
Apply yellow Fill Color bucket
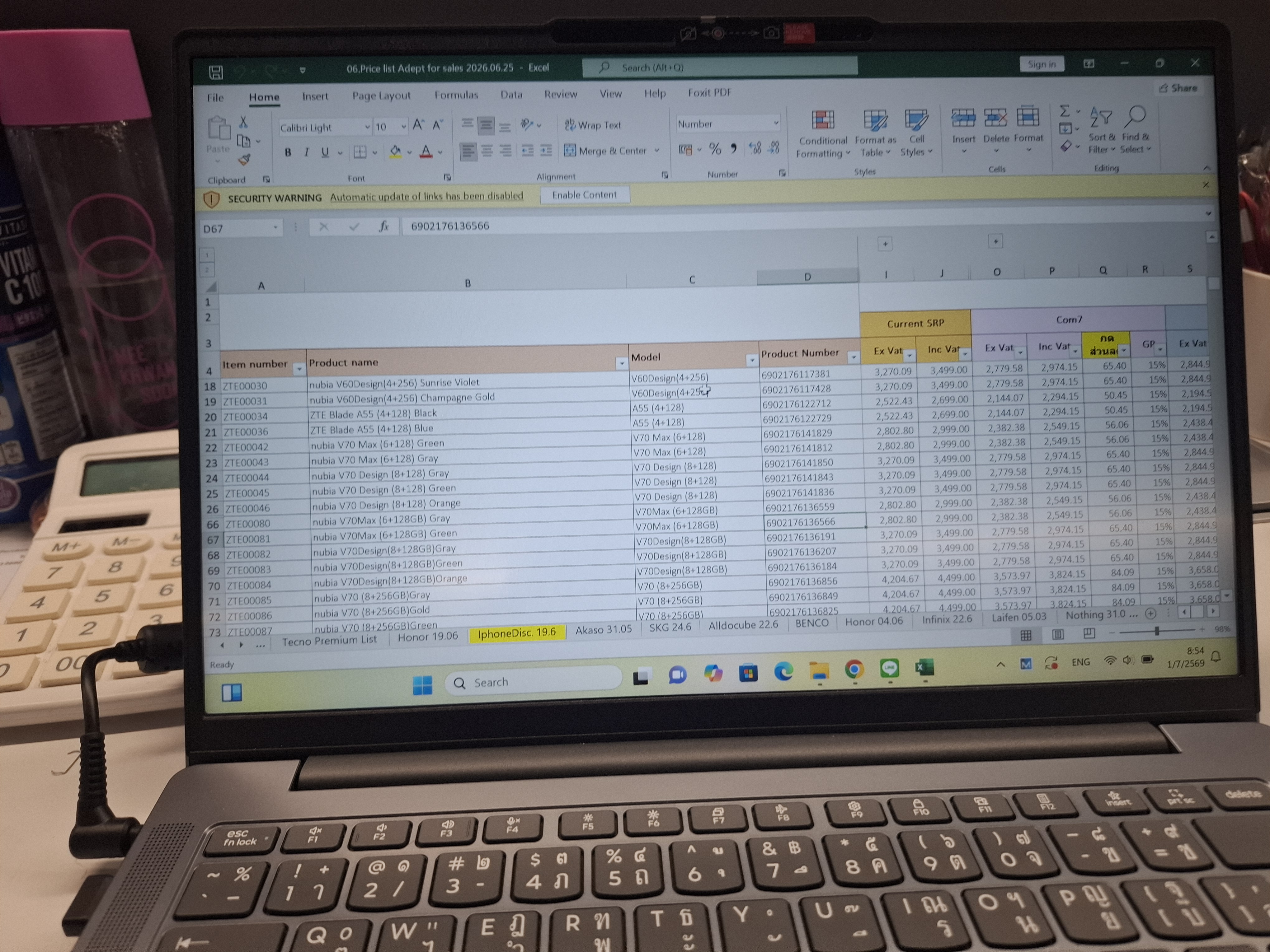396,152
